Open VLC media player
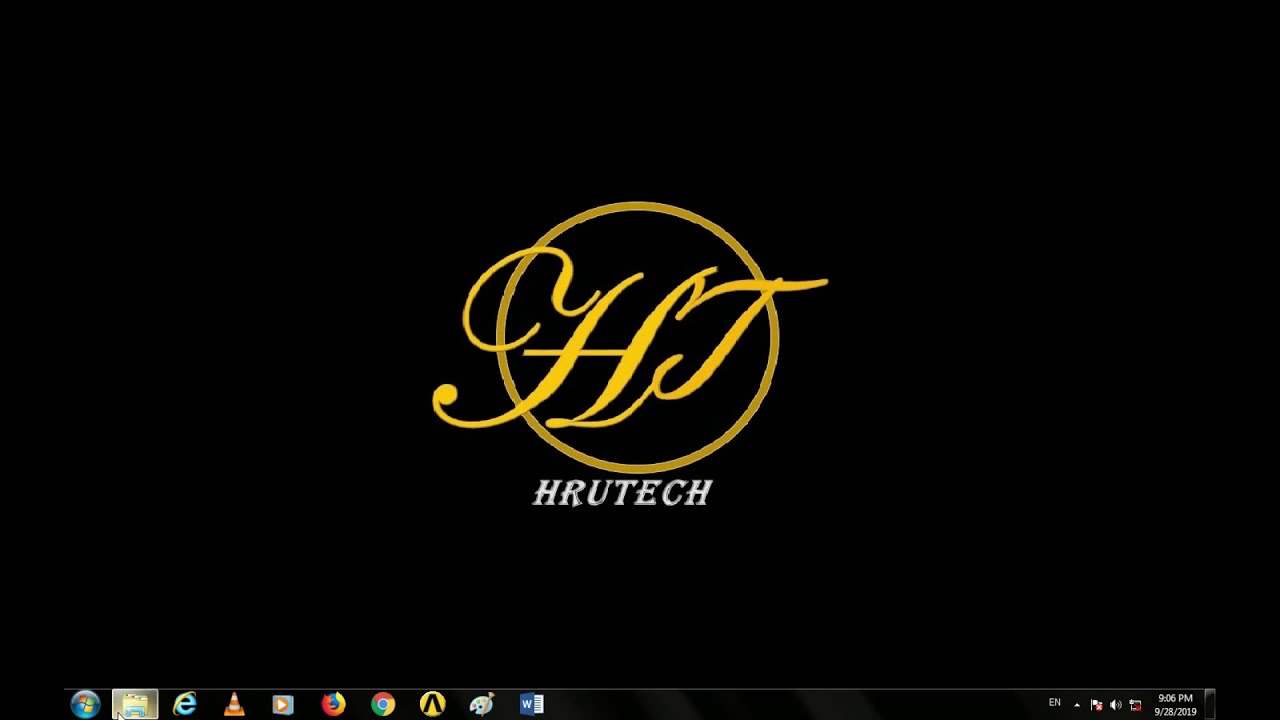Screen dimensions: 1280x720 234,705
